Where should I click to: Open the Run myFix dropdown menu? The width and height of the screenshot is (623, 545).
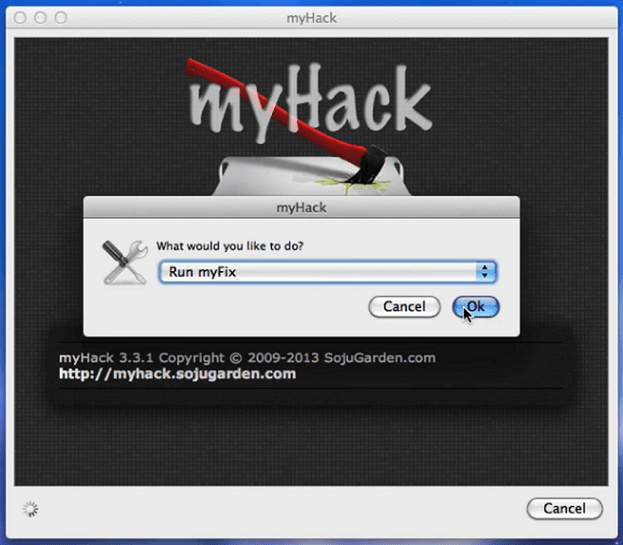coord(328,272)
